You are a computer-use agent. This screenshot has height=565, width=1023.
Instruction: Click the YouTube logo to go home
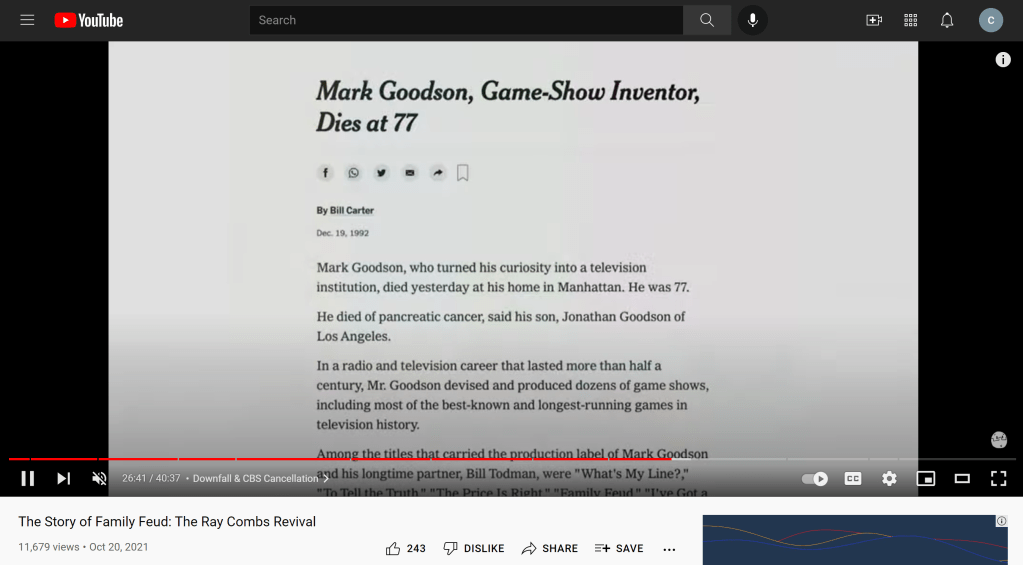(x=89, y=20)
